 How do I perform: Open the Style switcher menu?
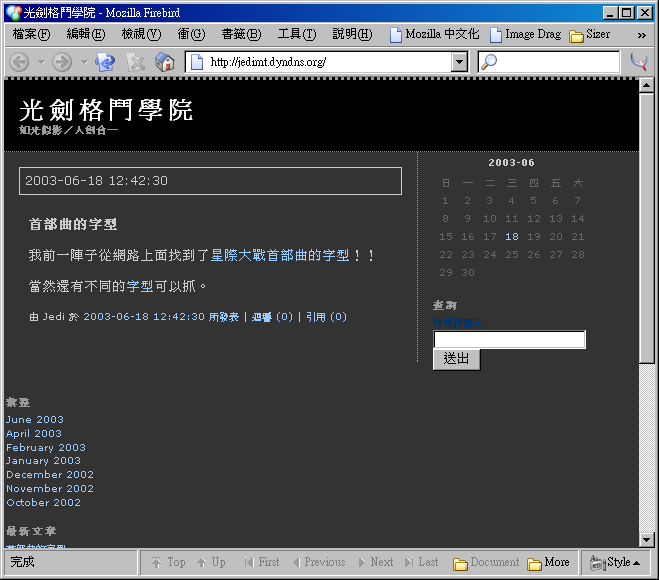point(615,562)
